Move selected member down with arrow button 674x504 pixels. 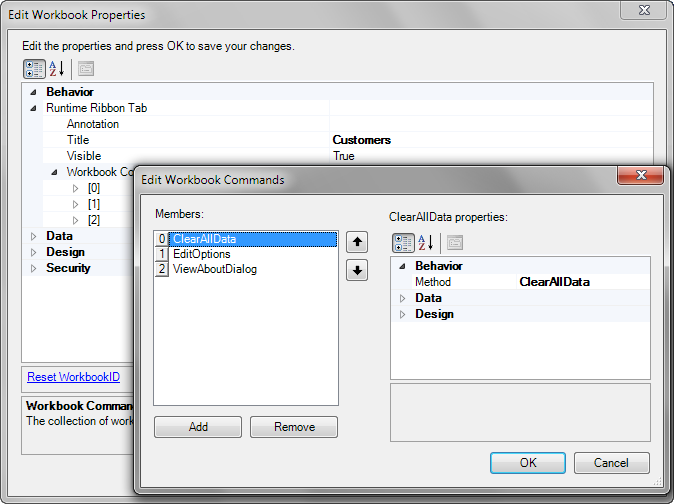point(357,270)
